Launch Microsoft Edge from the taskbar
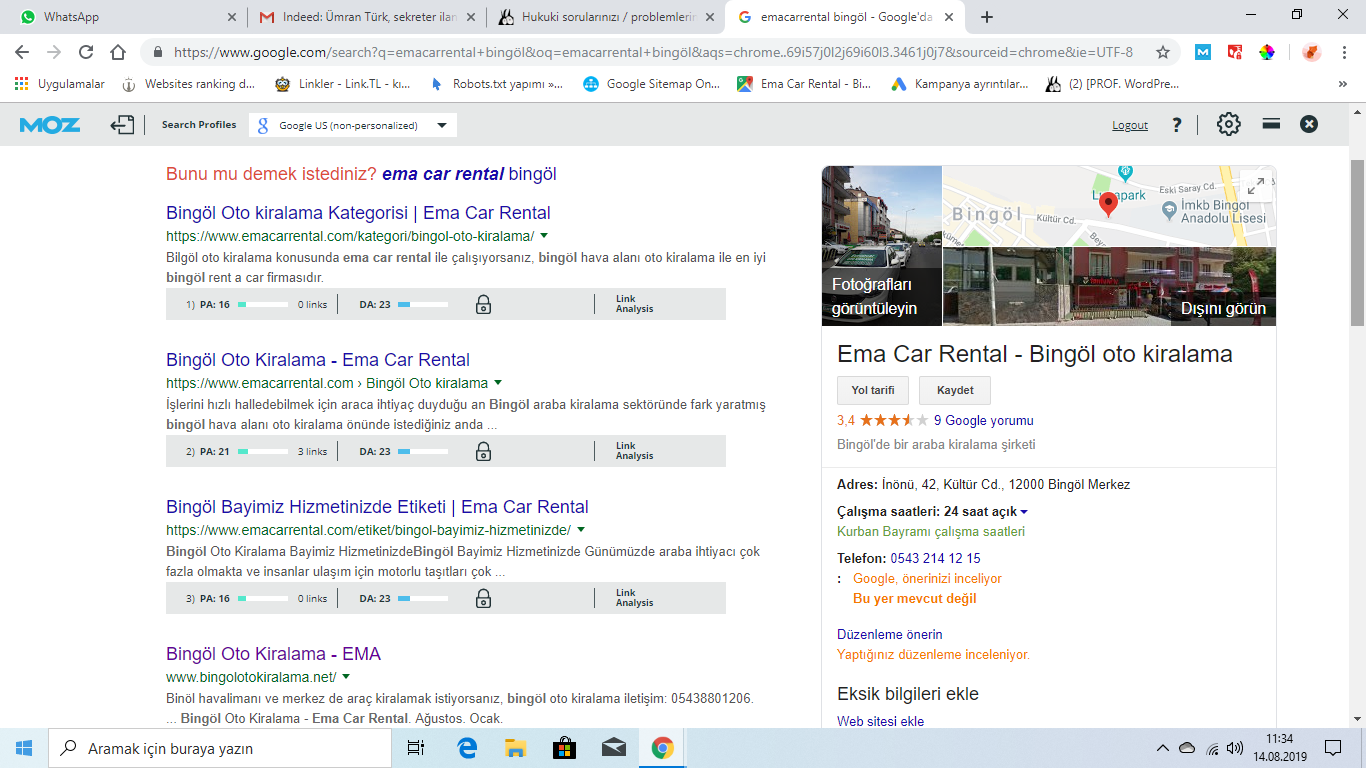 [466, 748]
